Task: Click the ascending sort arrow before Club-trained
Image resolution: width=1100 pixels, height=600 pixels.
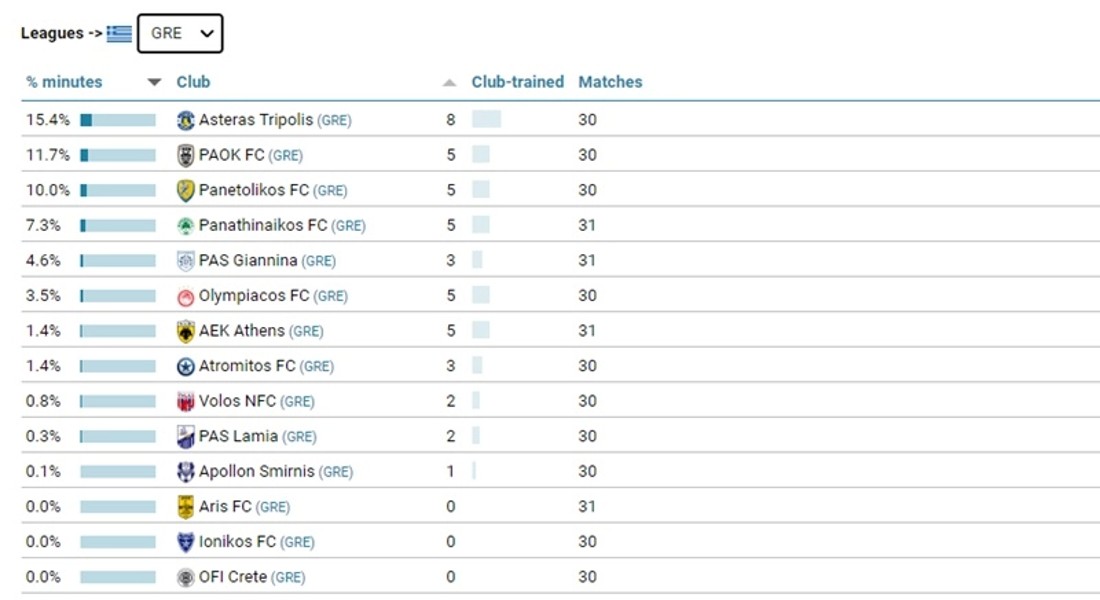Action: coord(449,82)
